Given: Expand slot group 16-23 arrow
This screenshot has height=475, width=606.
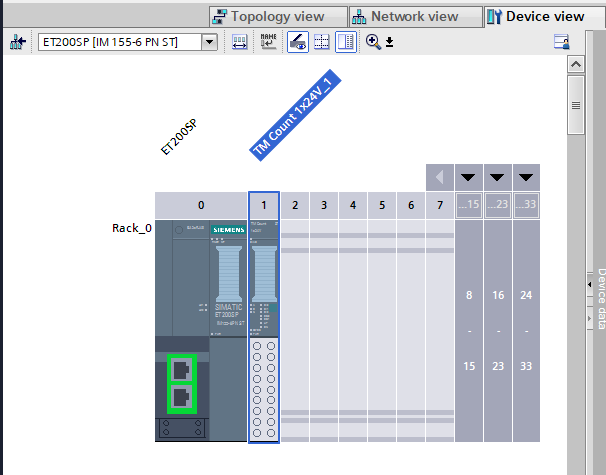Looking at the screenshot, I should click(497, 178).
